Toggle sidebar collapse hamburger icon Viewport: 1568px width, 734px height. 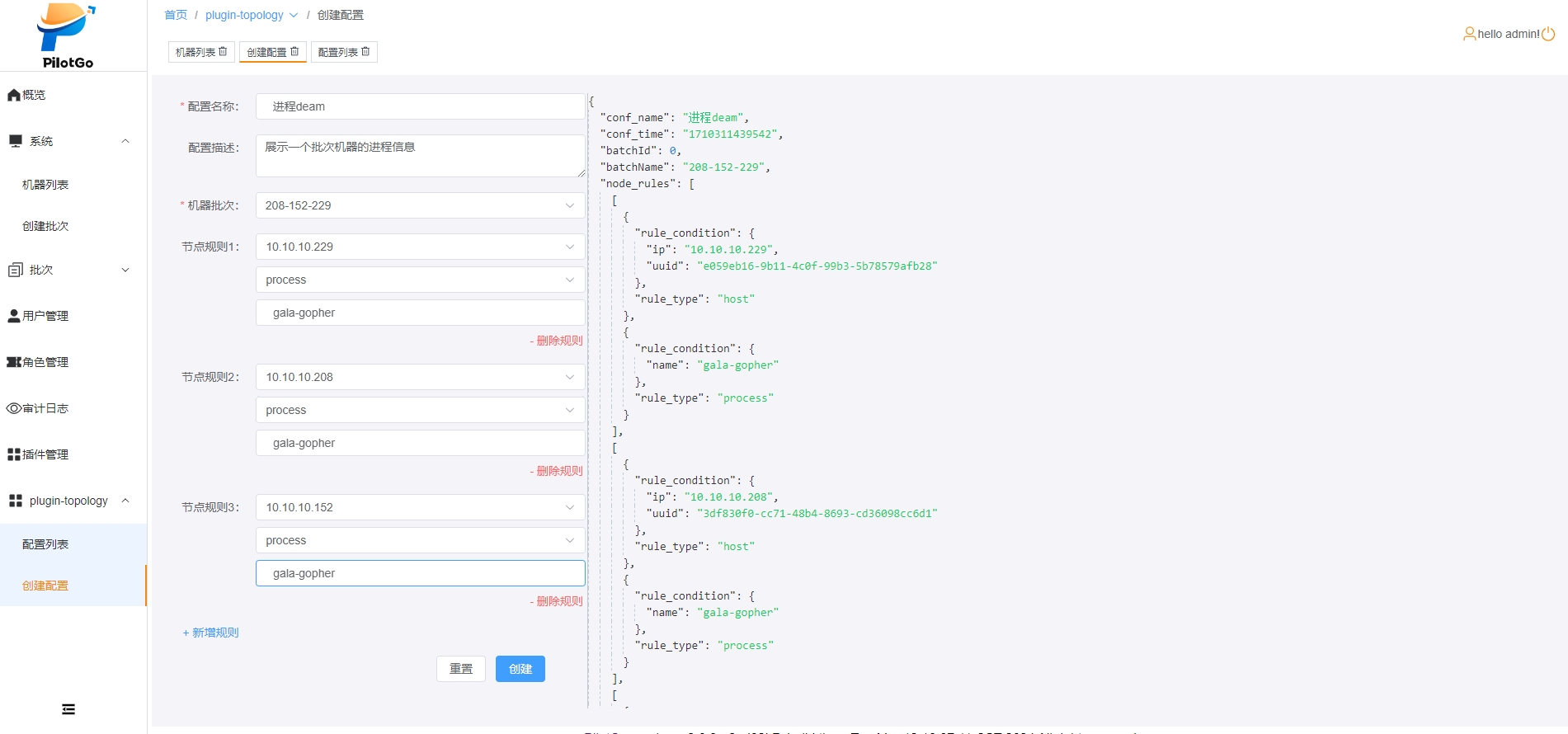(x=68, y=709)
